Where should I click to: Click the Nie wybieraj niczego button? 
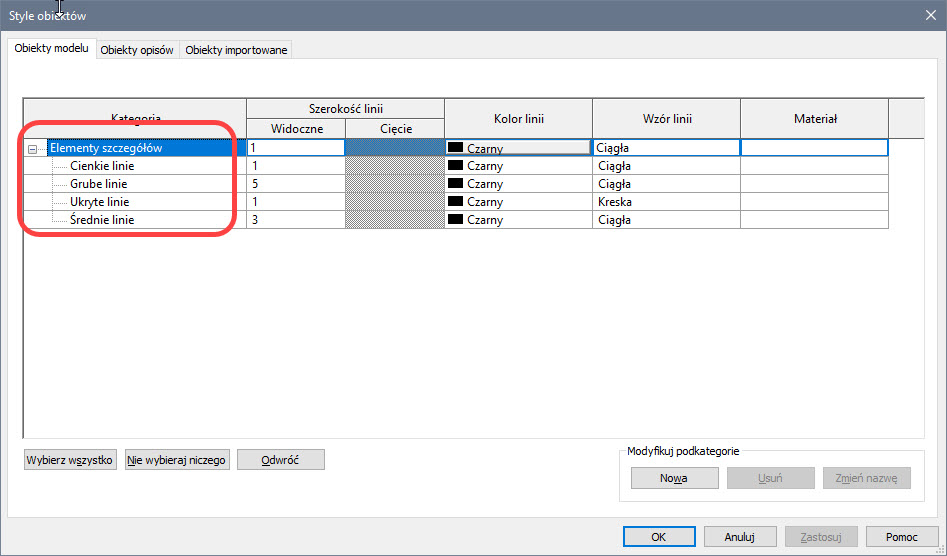click(x=178, y=460)
